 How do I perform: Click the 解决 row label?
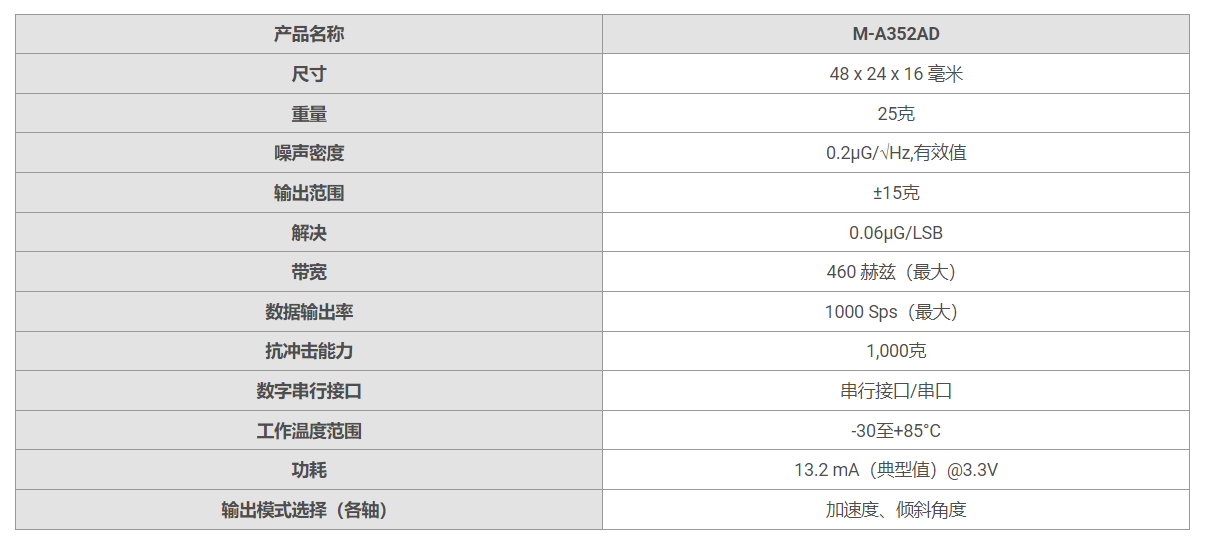click(309, 233)
